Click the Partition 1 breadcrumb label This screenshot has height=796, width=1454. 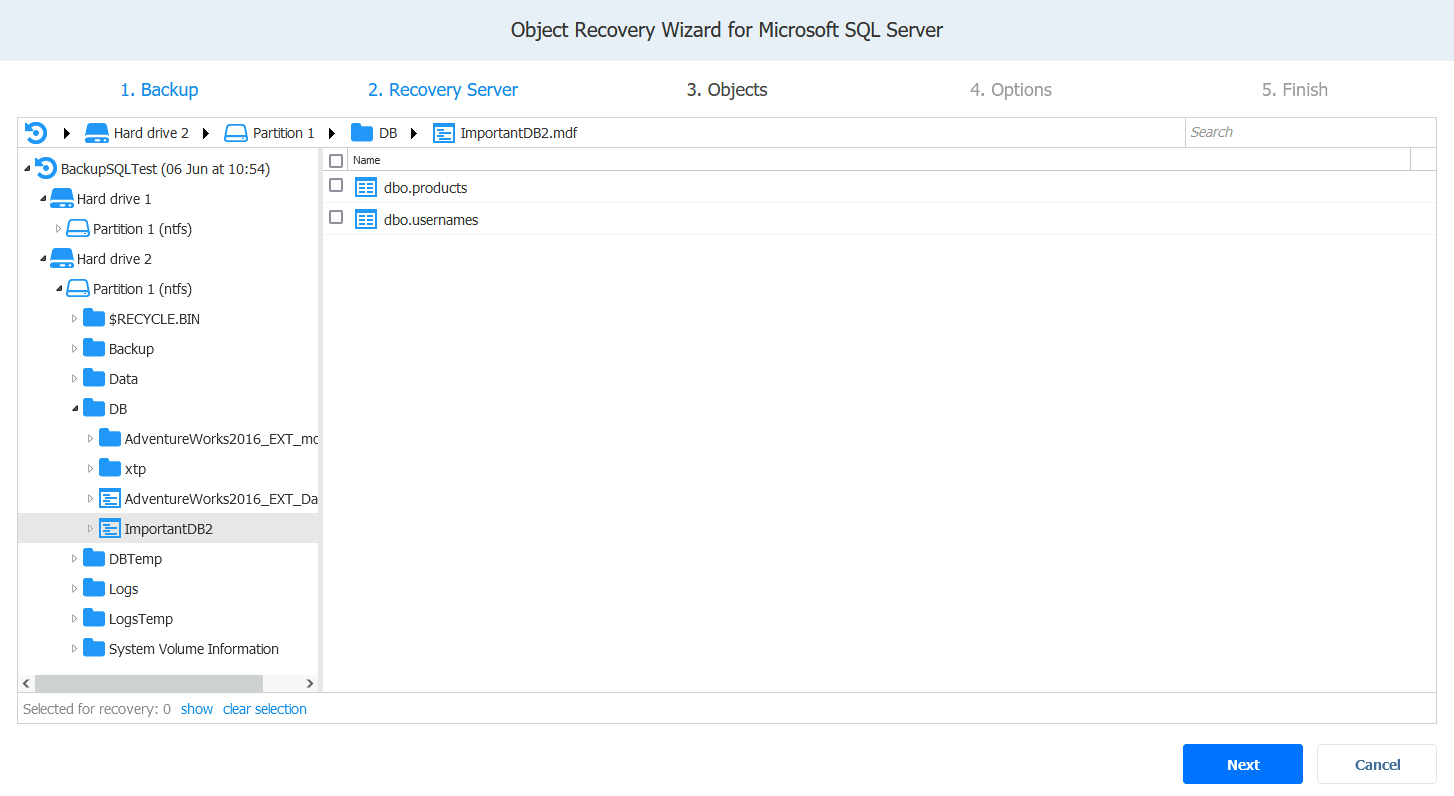click(284, 133)
